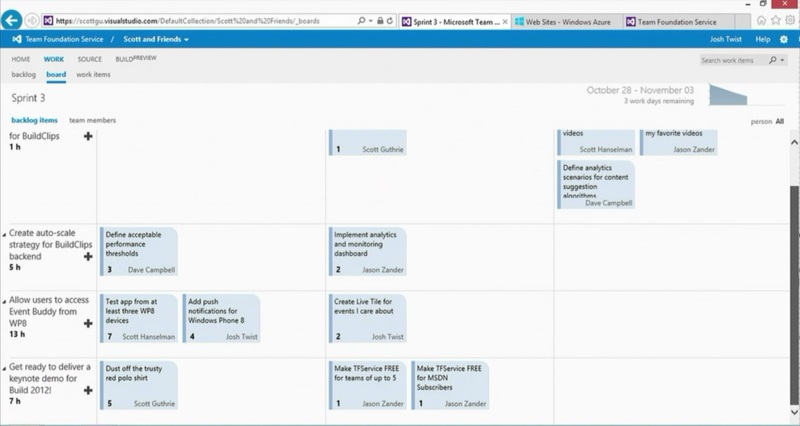
Task: Click in the Search work items field
Action: (733, 60)
